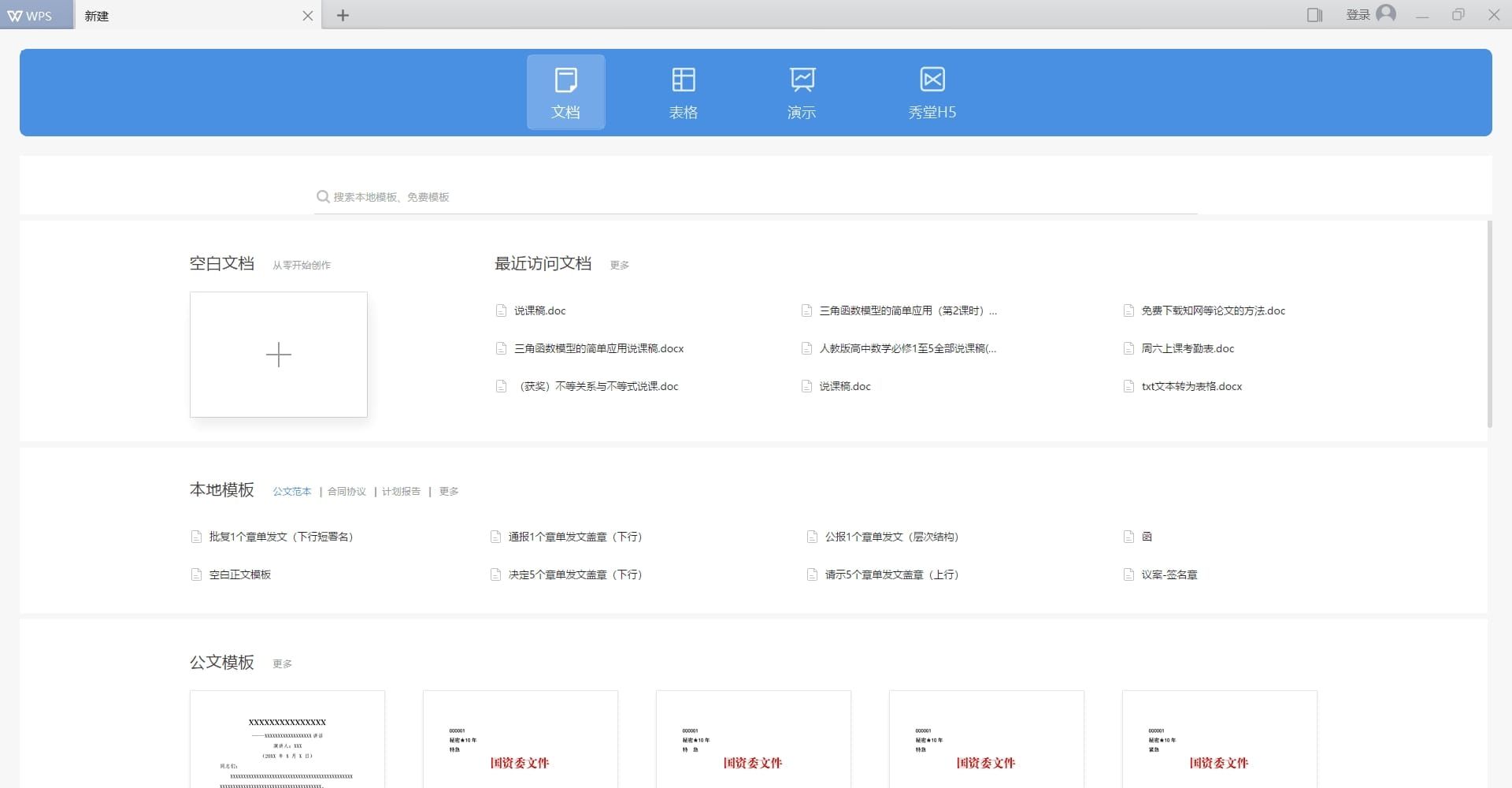Click the template search field

[756, 197]
